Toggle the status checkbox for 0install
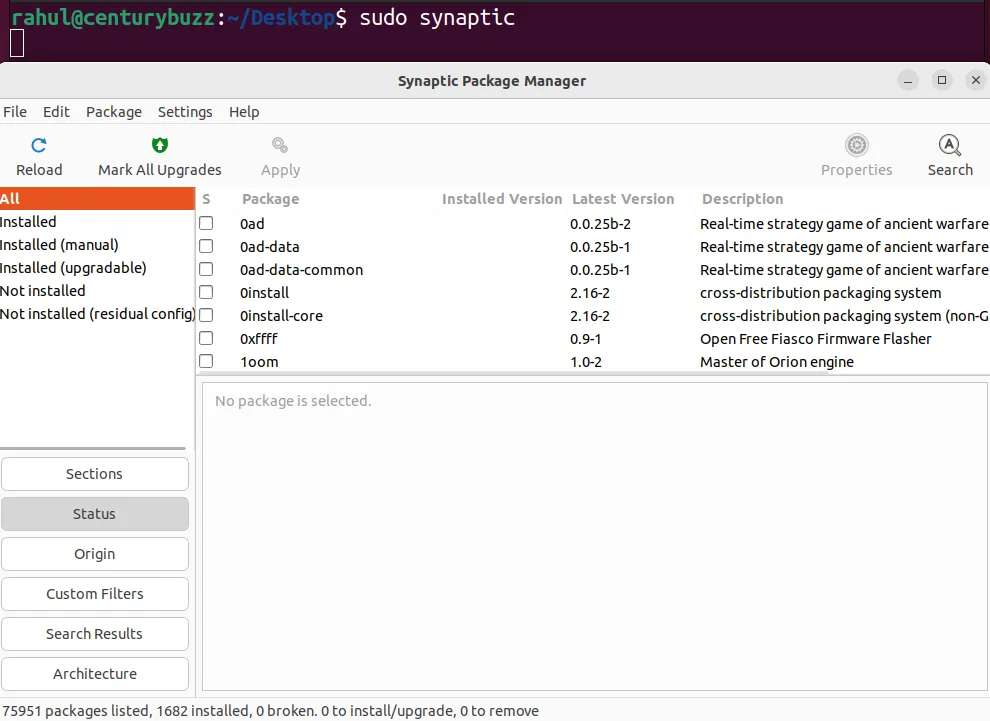Screen dimensions: 990x721 (x=206, y=292)
